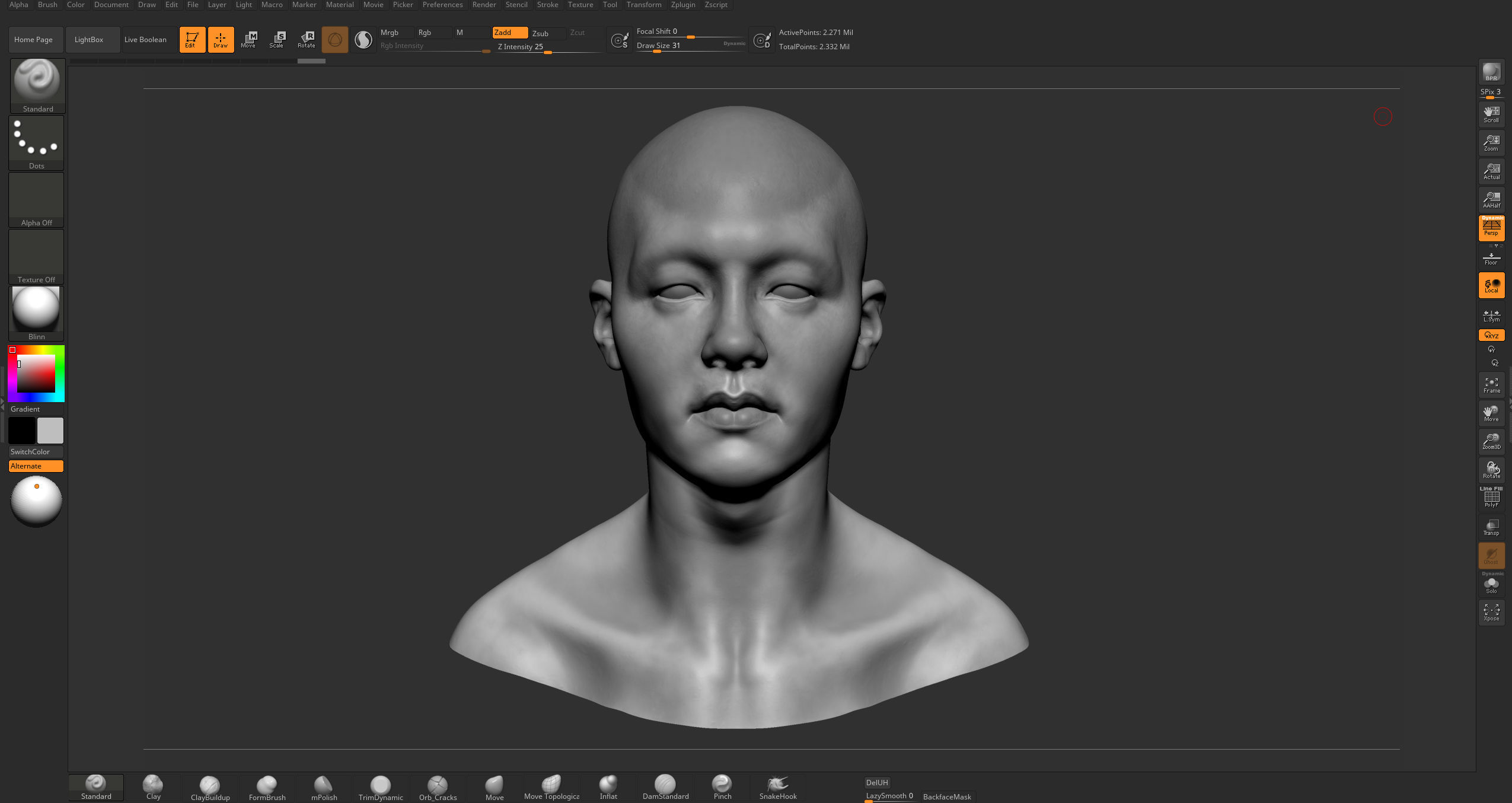The height and width of the screenshot is (803, 1512).
Task: Click the Rotate navigation icon on right shelf
Action: 1491,470
